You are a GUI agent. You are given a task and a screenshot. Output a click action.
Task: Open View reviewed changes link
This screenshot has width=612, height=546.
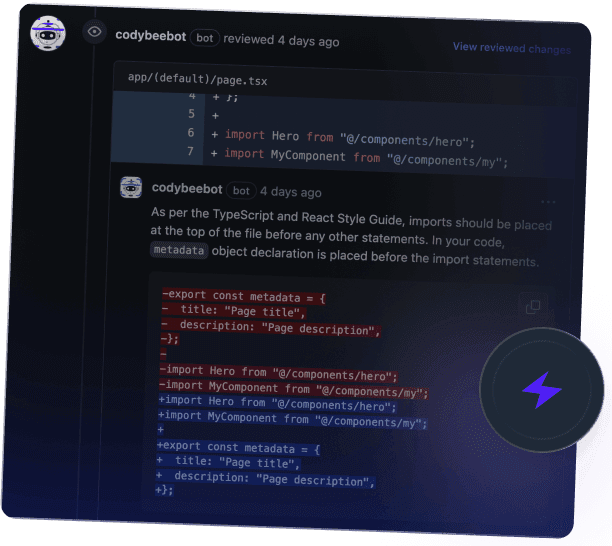point(511,47)
